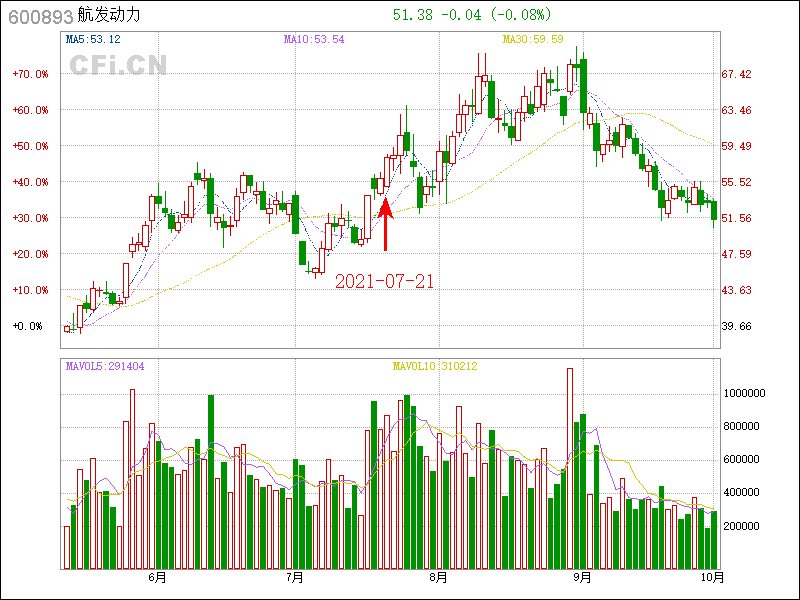This screenshot has width=800, height=600.
Task: Click the 1000000 volume axis label
Action: 744,394
